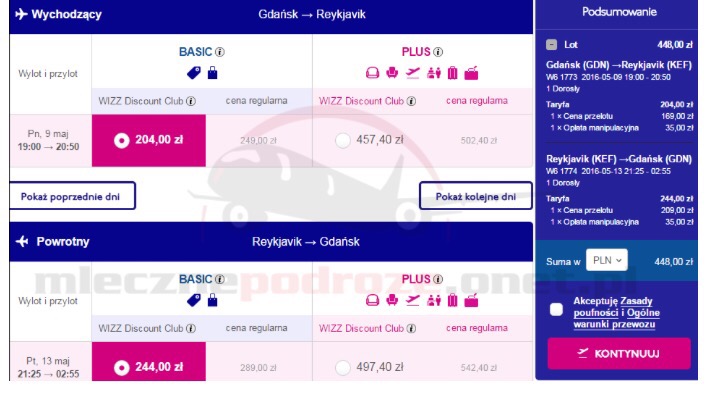
Task: Click the price tag icon under outbound BASIC
Action: tap(194, 73)
